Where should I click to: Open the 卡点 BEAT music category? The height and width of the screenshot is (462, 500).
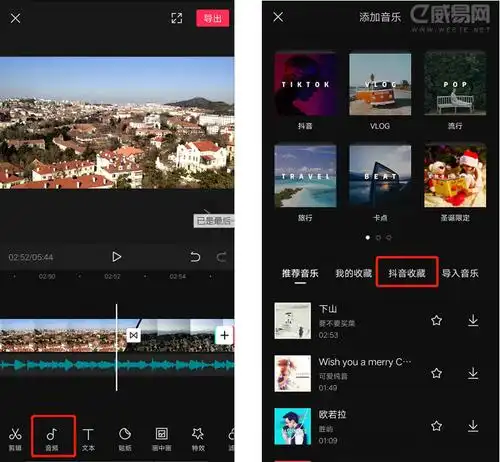point(380,182)
